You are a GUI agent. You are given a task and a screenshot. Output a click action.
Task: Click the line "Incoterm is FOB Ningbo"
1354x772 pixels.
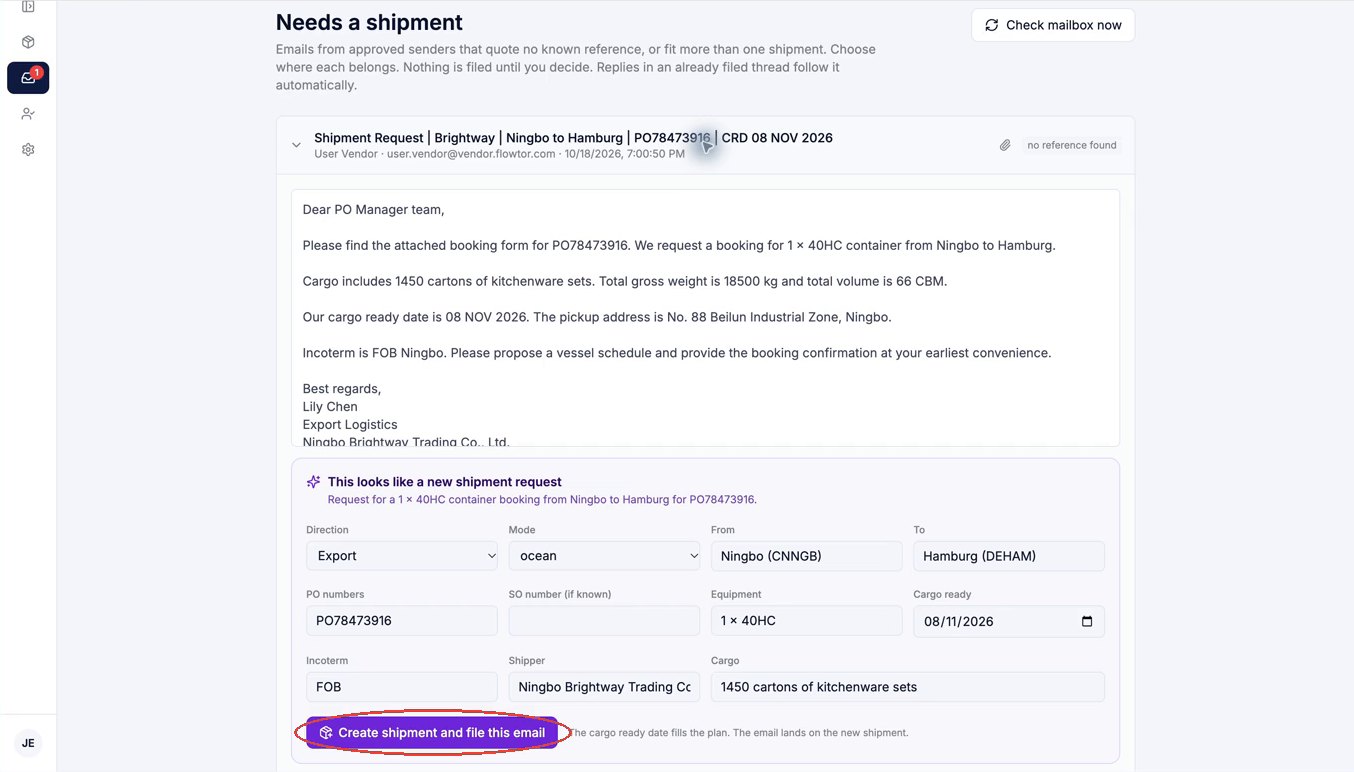point(677,353)
